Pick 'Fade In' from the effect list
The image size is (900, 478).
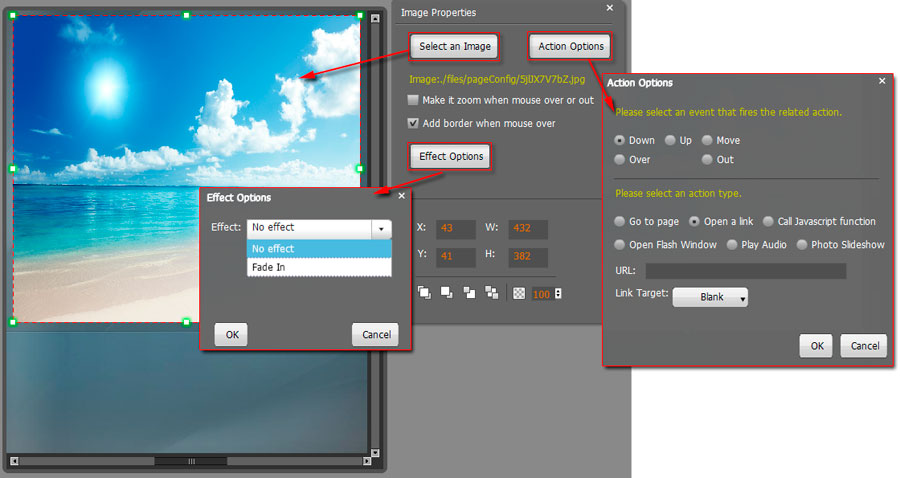(319, 267)
